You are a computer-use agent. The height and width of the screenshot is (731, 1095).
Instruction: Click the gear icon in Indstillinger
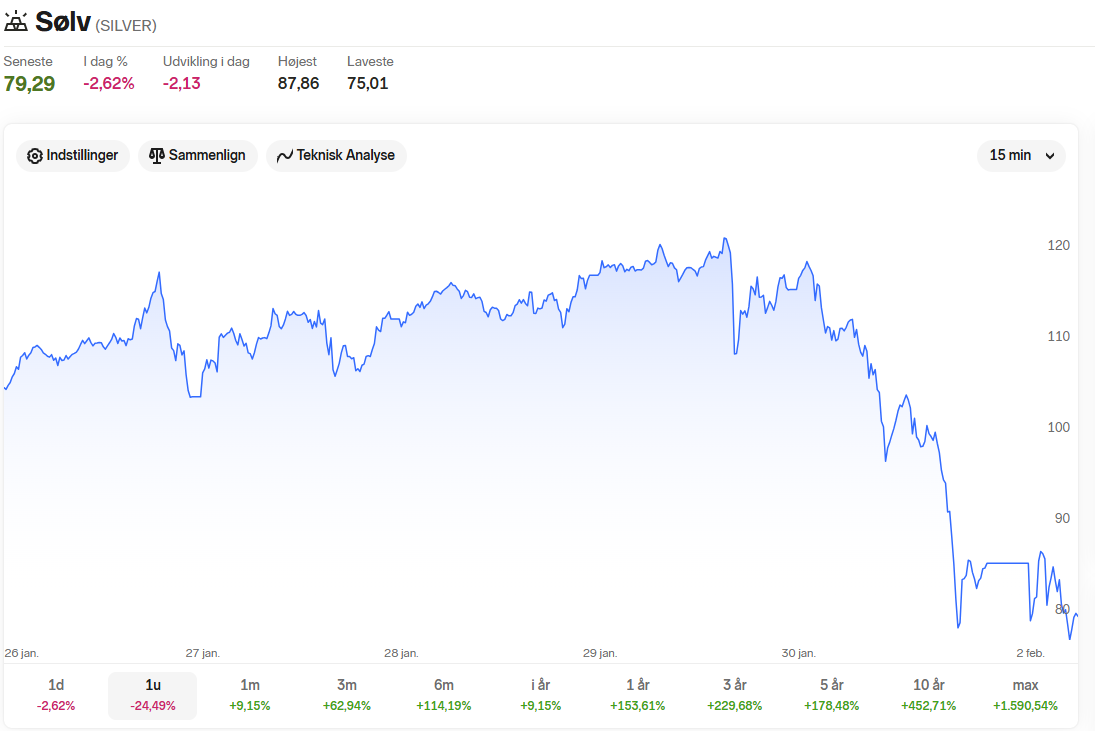(x=35, y=156)
